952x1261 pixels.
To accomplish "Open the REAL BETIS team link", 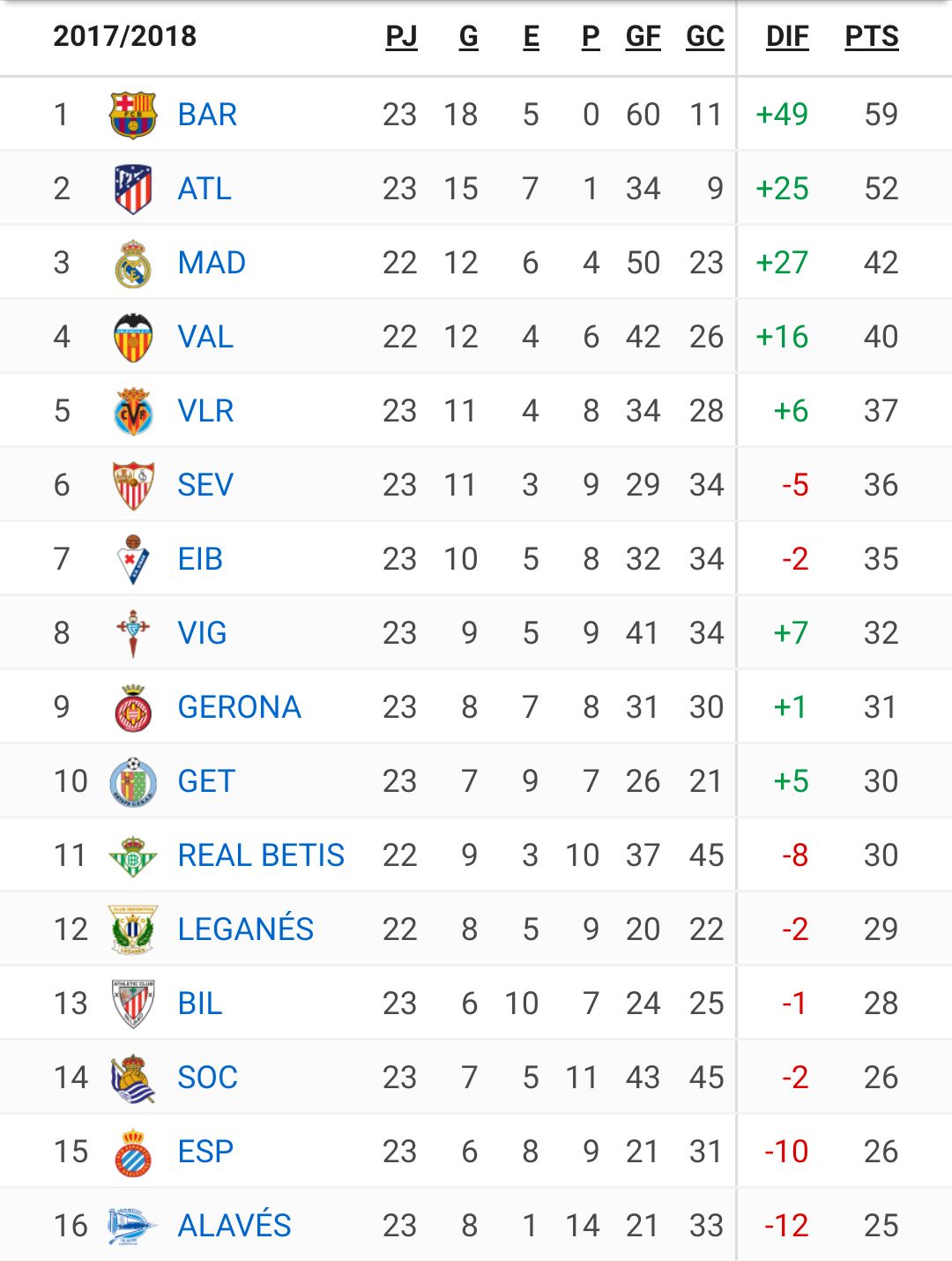I will point(261,855).
